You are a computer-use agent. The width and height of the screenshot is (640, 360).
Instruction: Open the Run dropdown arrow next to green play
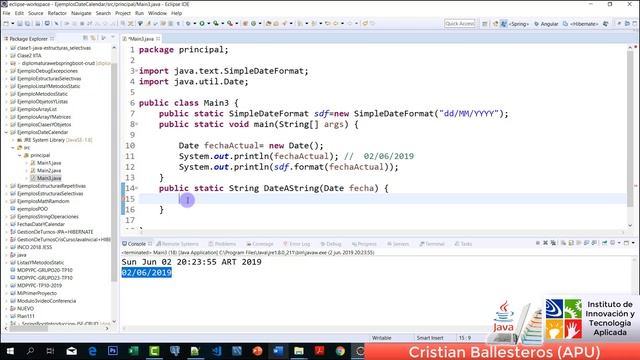tap(208, 24)
